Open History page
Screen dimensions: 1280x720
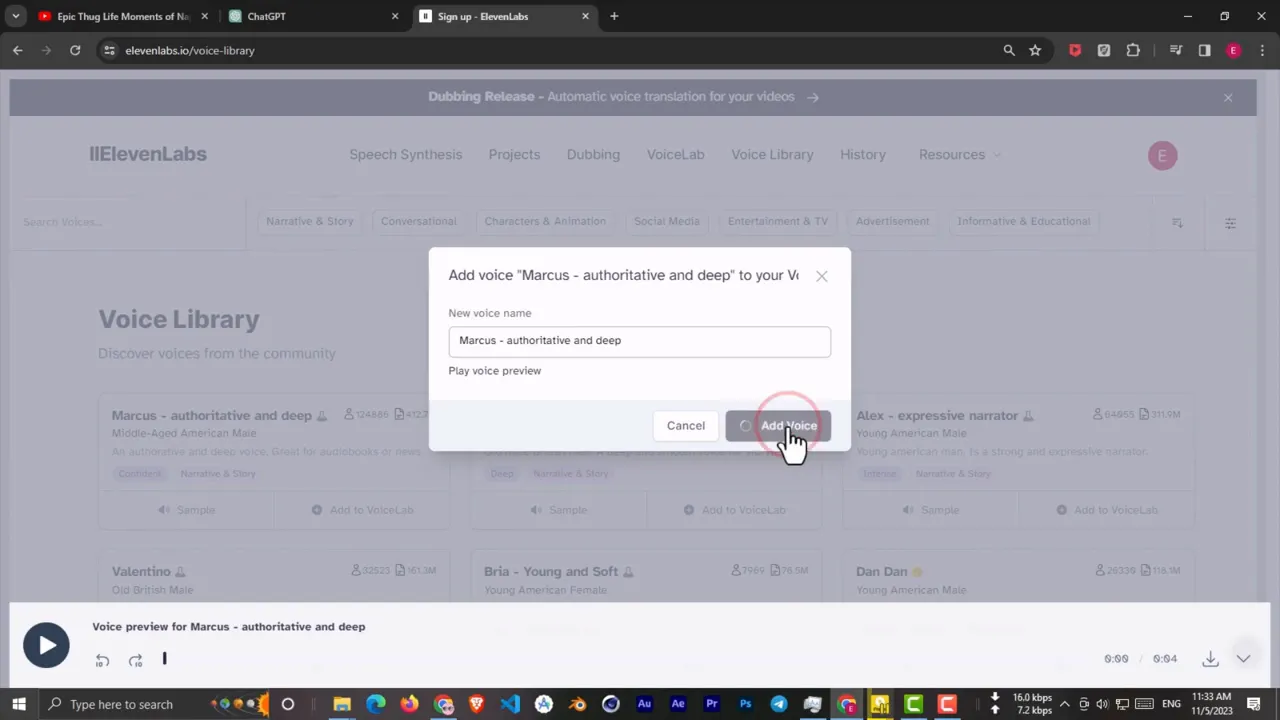(x=863, y=155)
